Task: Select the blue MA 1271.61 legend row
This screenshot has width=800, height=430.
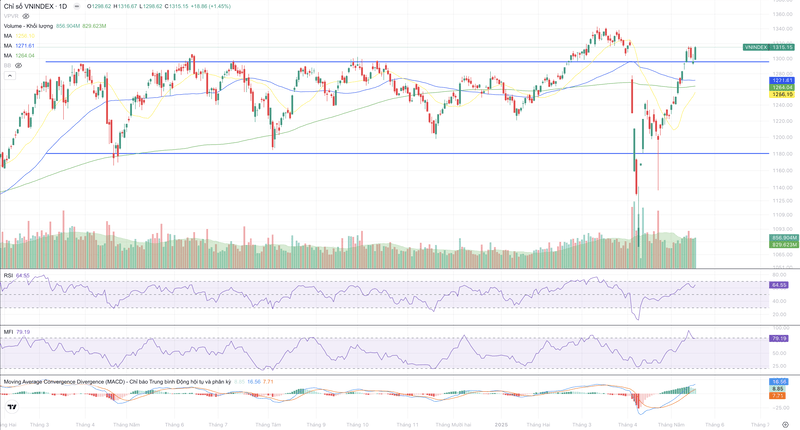Action: [x=19, y=45]
